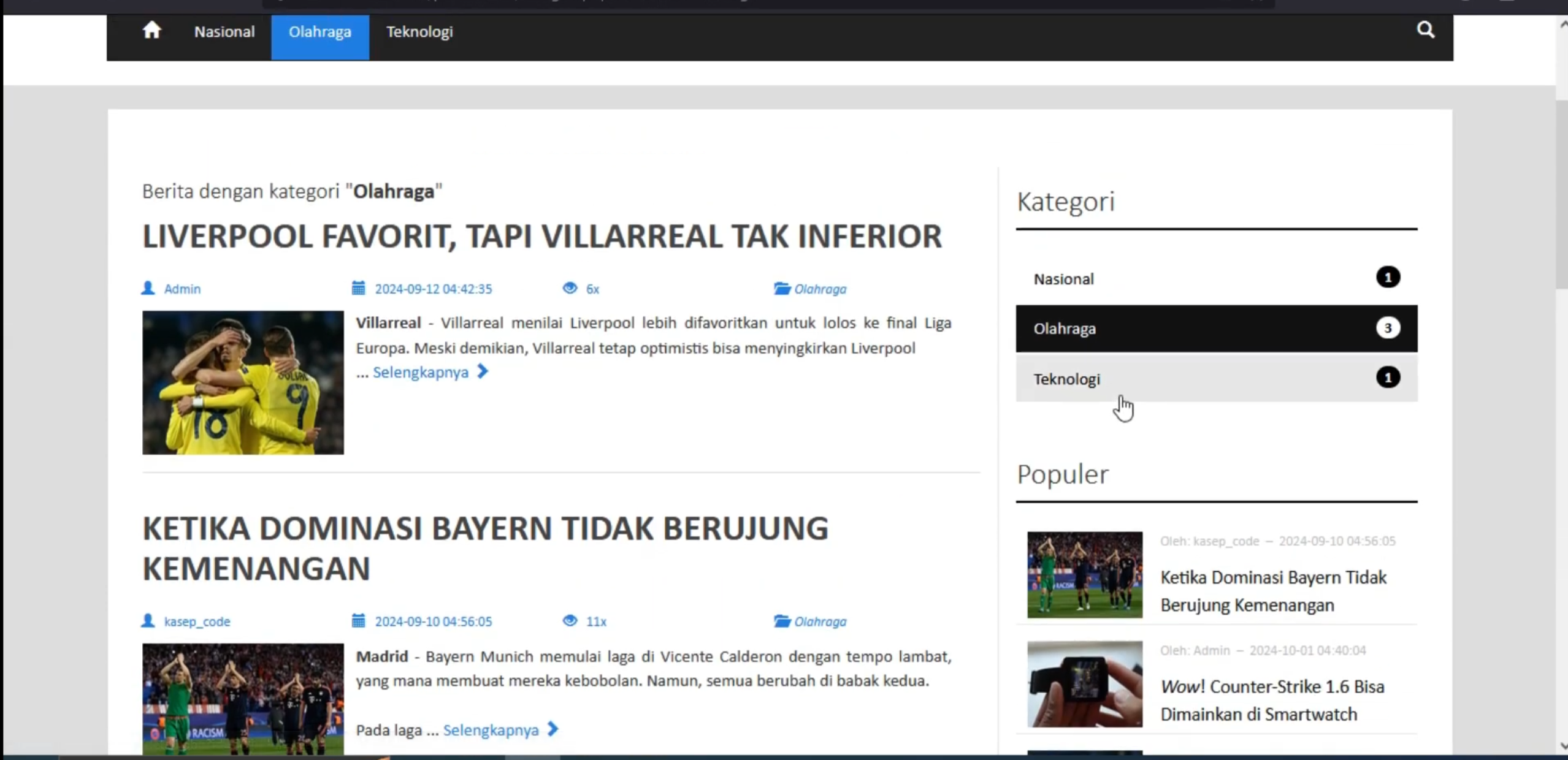Click folder icon in Bayern article meta

tap(782, 621)
